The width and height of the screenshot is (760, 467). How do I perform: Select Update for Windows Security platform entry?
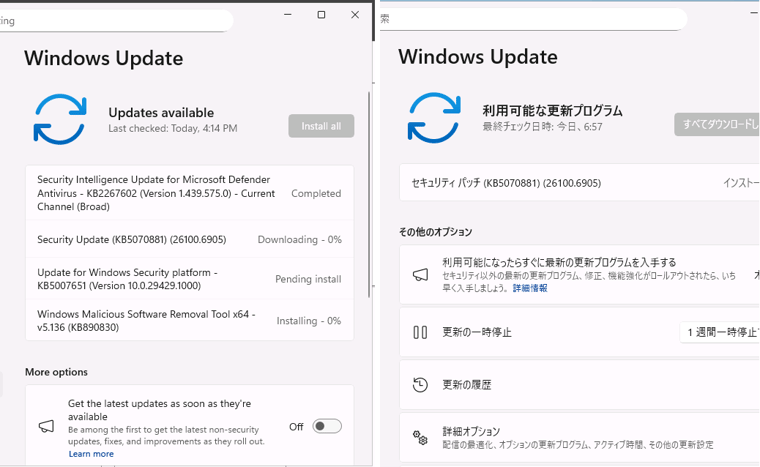(190, 279)
